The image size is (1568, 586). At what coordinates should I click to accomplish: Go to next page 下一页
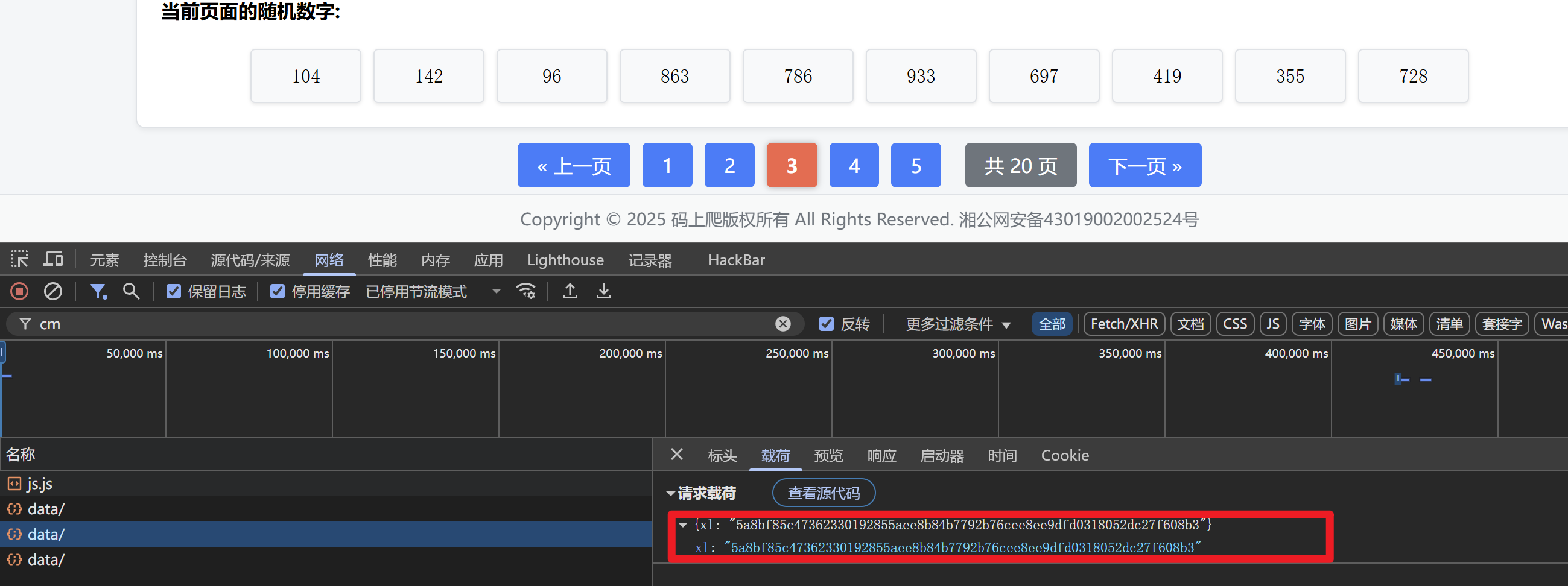pyautogui.click(x=1145, y=166)
